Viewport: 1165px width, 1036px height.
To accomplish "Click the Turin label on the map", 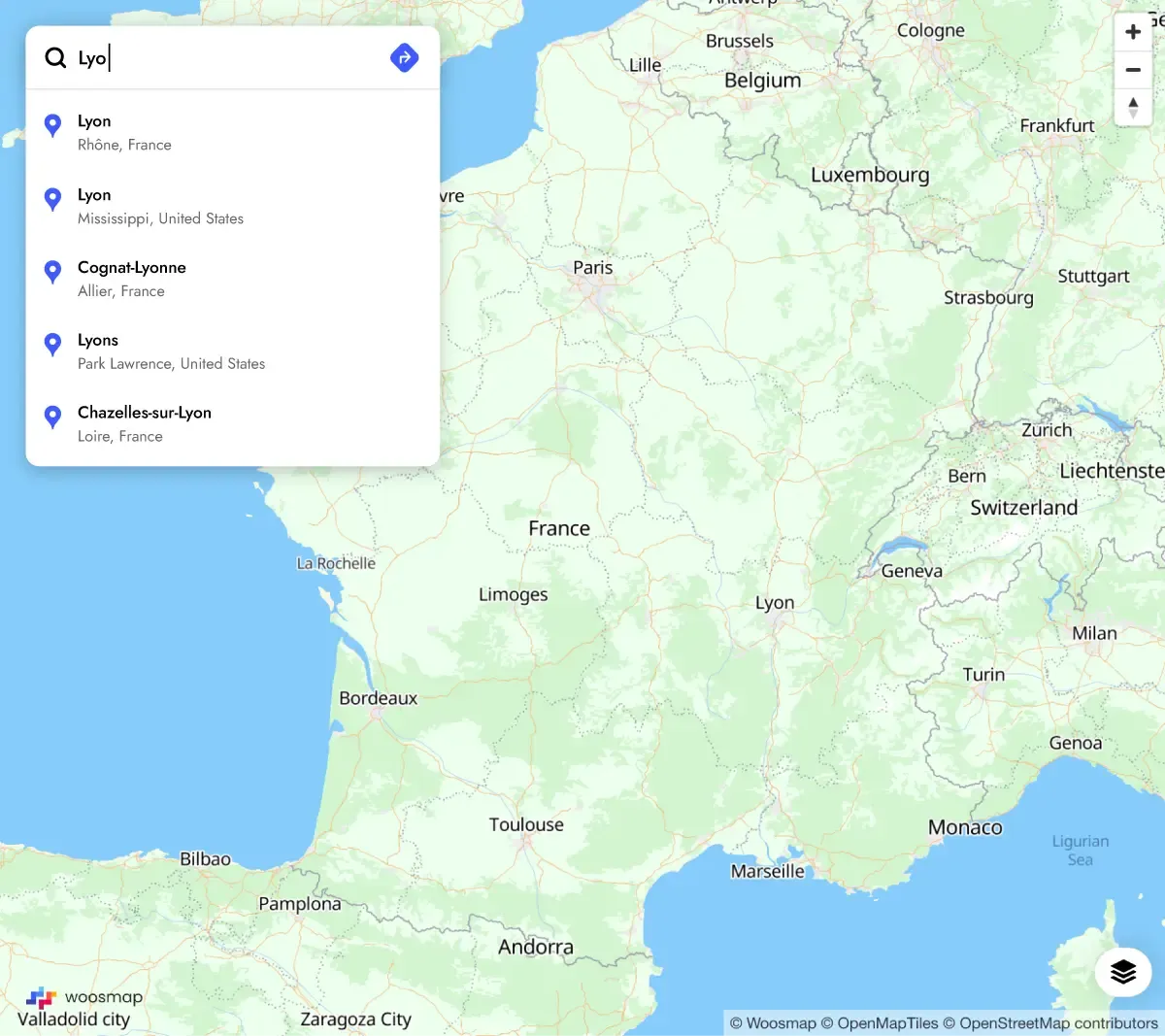I will tap(983, 675).
